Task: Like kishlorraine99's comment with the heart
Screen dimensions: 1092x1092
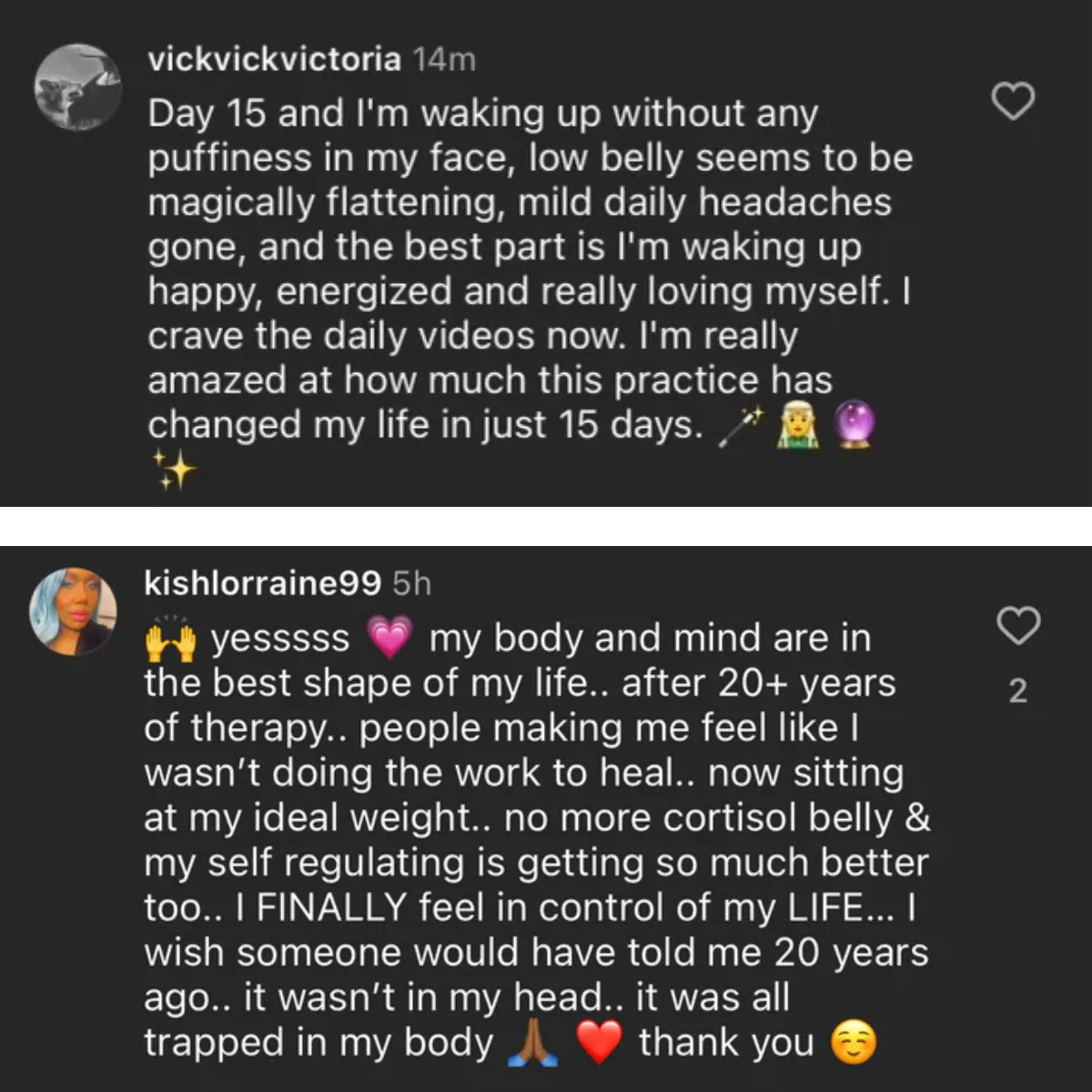Action: 1018,626
